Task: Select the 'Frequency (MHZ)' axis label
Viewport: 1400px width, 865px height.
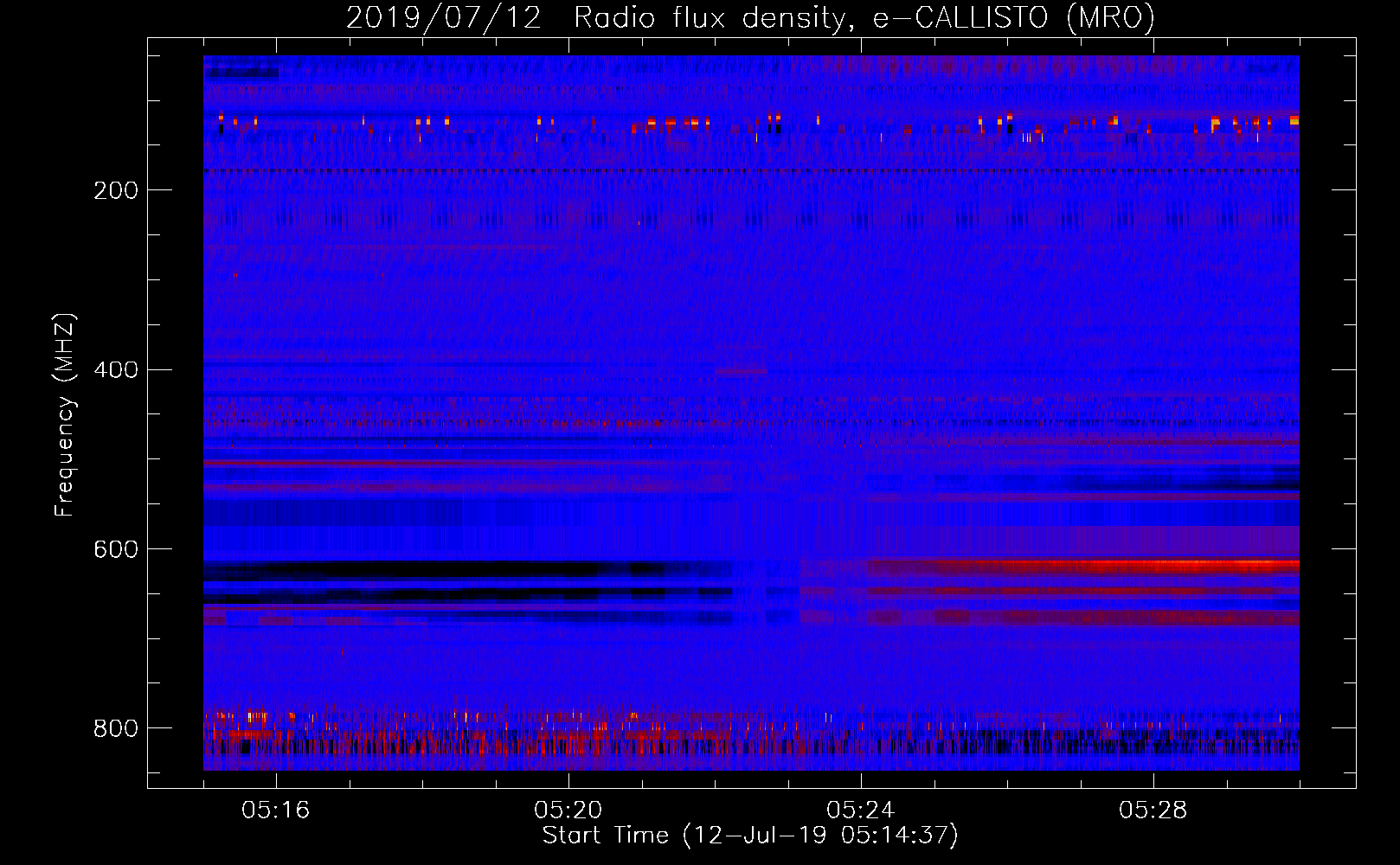Action: pos(65,415)
